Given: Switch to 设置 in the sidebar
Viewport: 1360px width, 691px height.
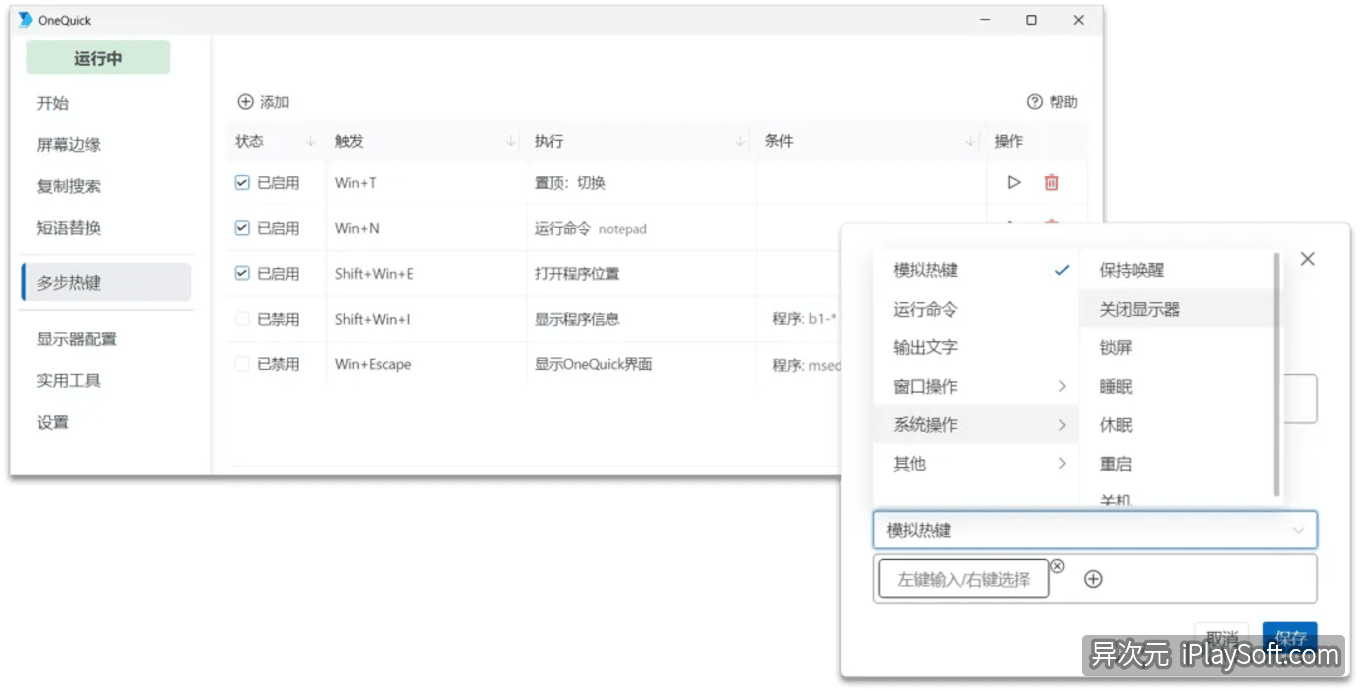Looking at the screenshot, I should coord(53,422).
